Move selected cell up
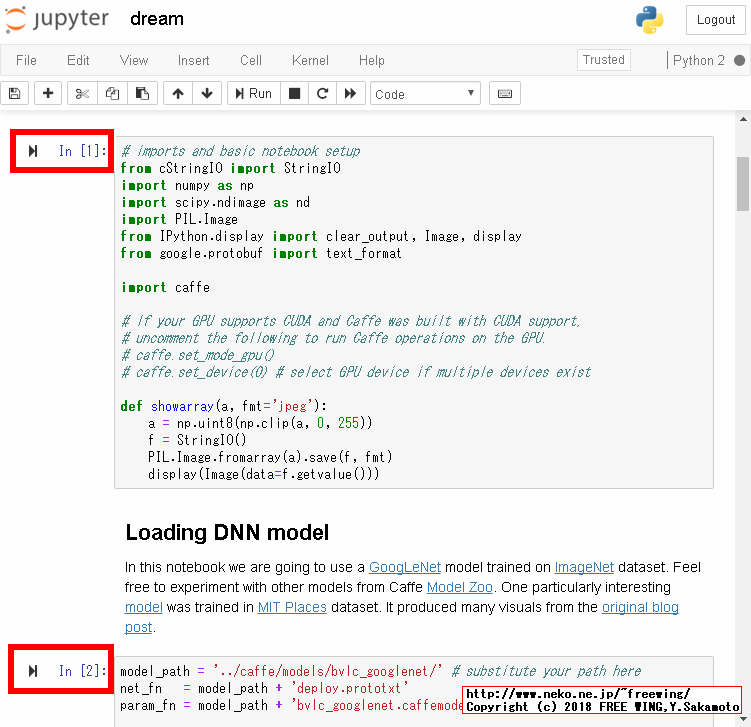 point(178,94)
